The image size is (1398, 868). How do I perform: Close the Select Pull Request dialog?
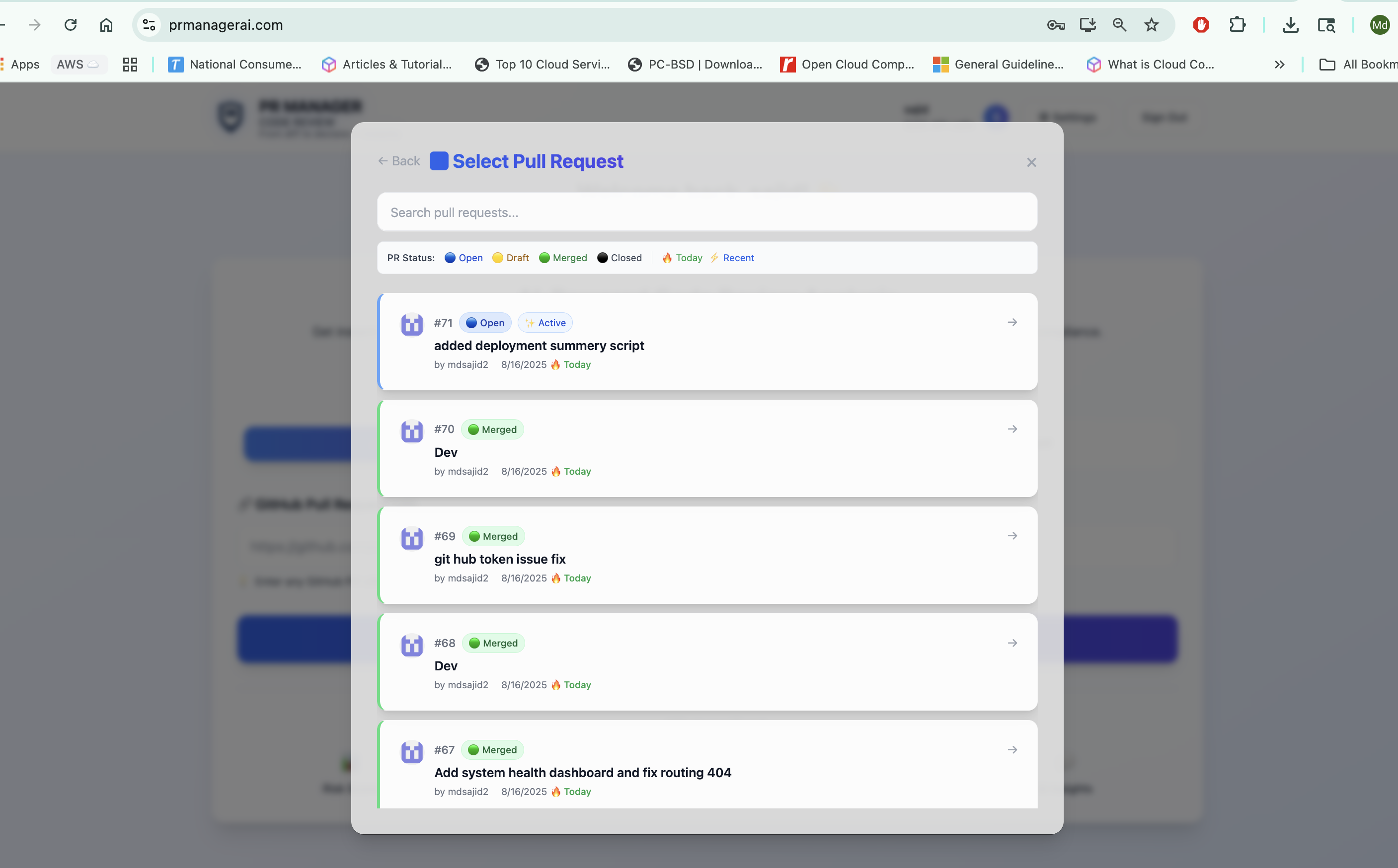(x=1031, y=162)
